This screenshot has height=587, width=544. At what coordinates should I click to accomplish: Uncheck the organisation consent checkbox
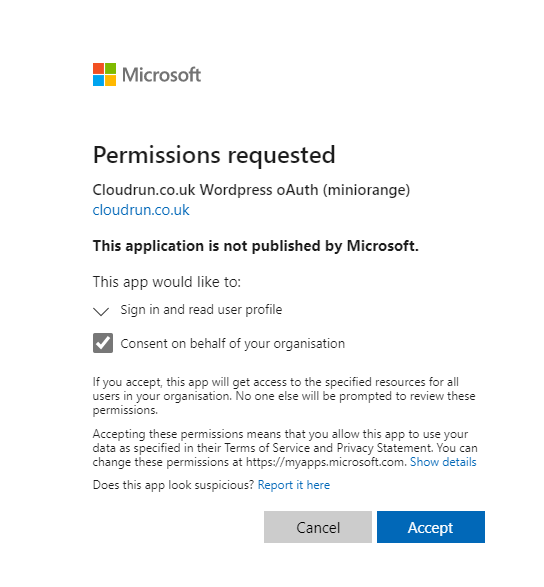coord(103,343)
